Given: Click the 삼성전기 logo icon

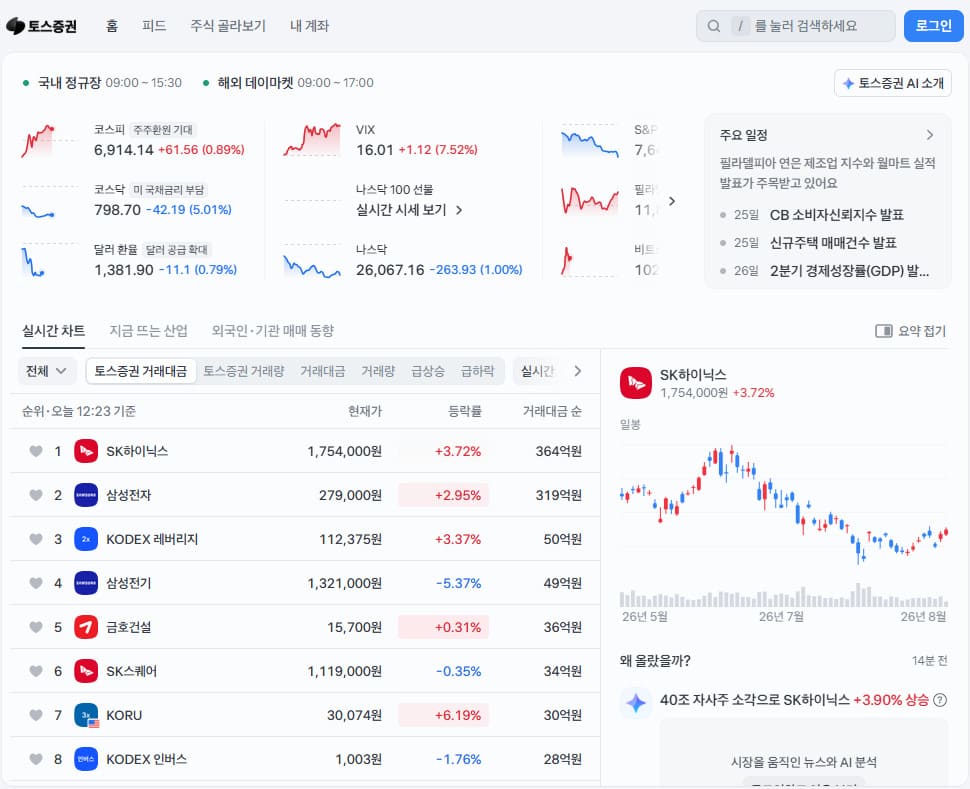Looking at the screenshot, I should pos(86,583).
